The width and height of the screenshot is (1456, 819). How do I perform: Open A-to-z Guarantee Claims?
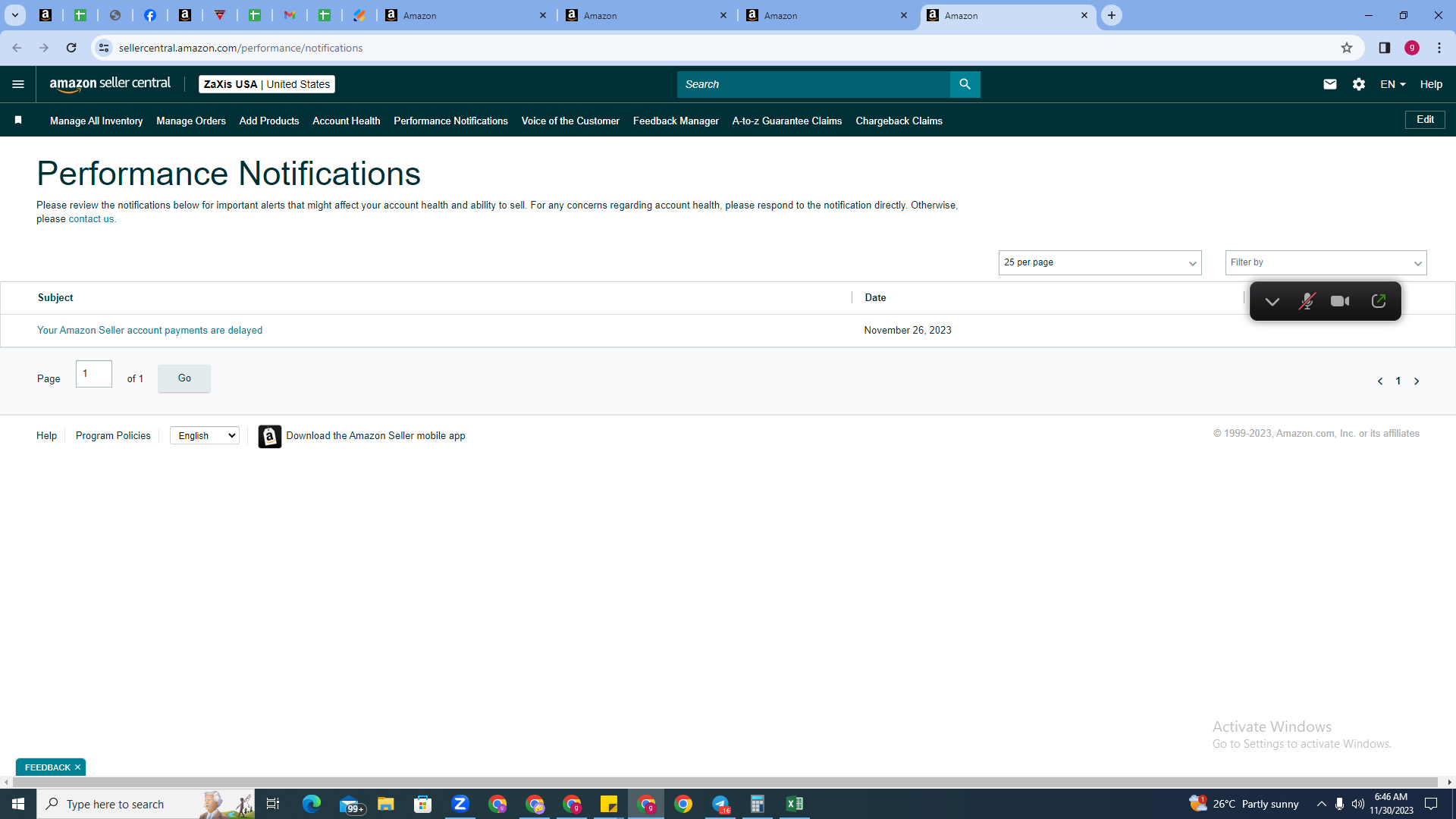click(787, 121)
